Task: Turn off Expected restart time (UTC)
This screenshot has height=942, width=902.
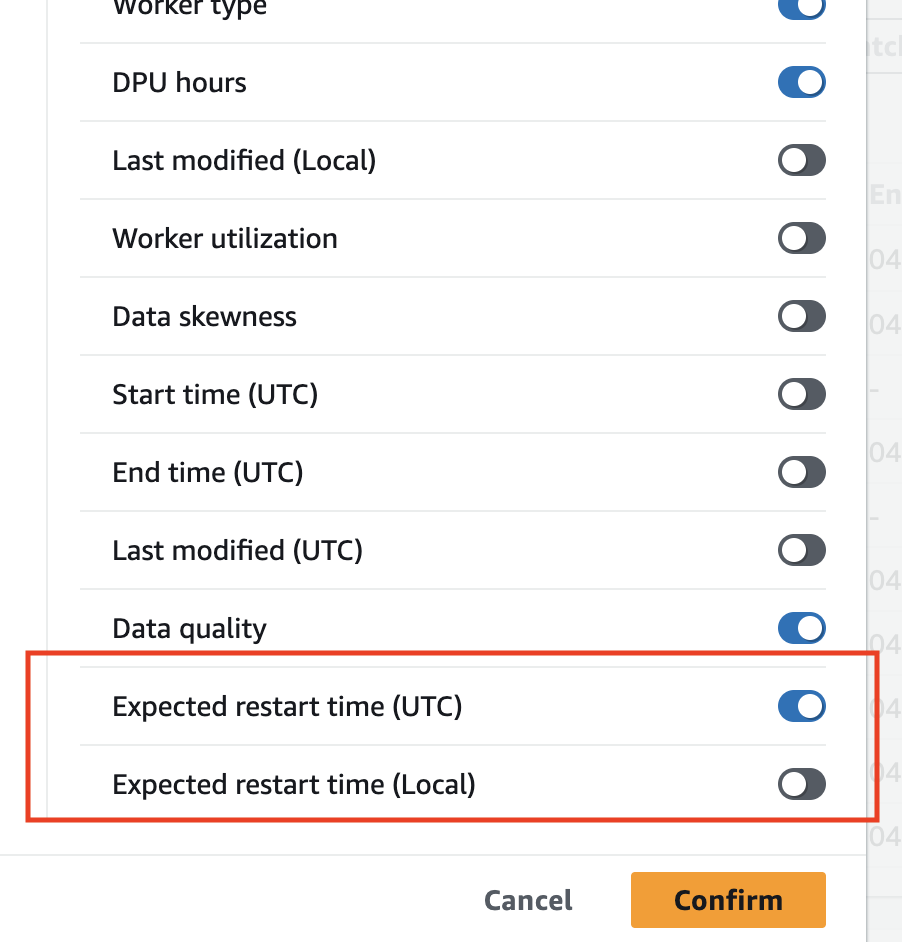Action: click(801, 706)
